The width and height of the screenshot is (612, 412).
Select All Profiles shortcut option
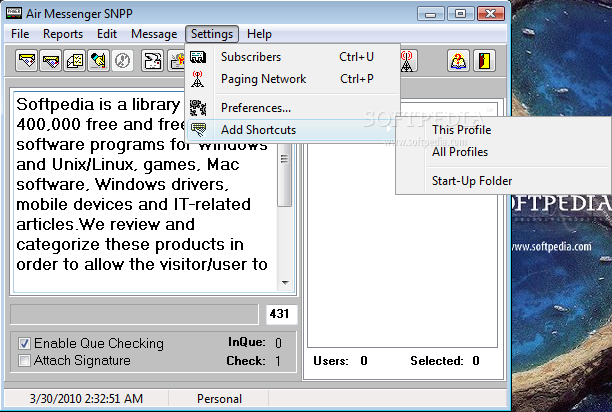click(503, 152)
